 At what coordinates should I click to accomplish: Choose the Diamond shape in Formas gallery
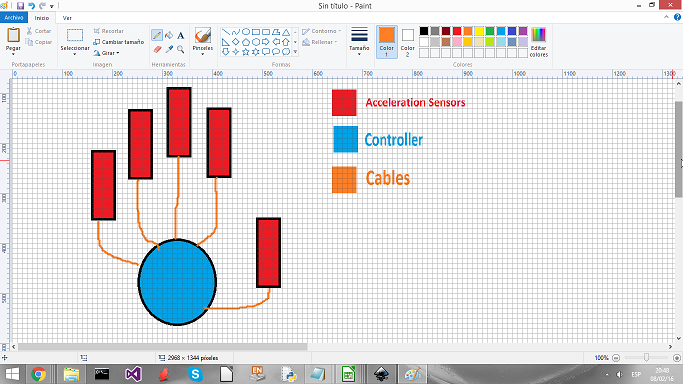point(236,42)
